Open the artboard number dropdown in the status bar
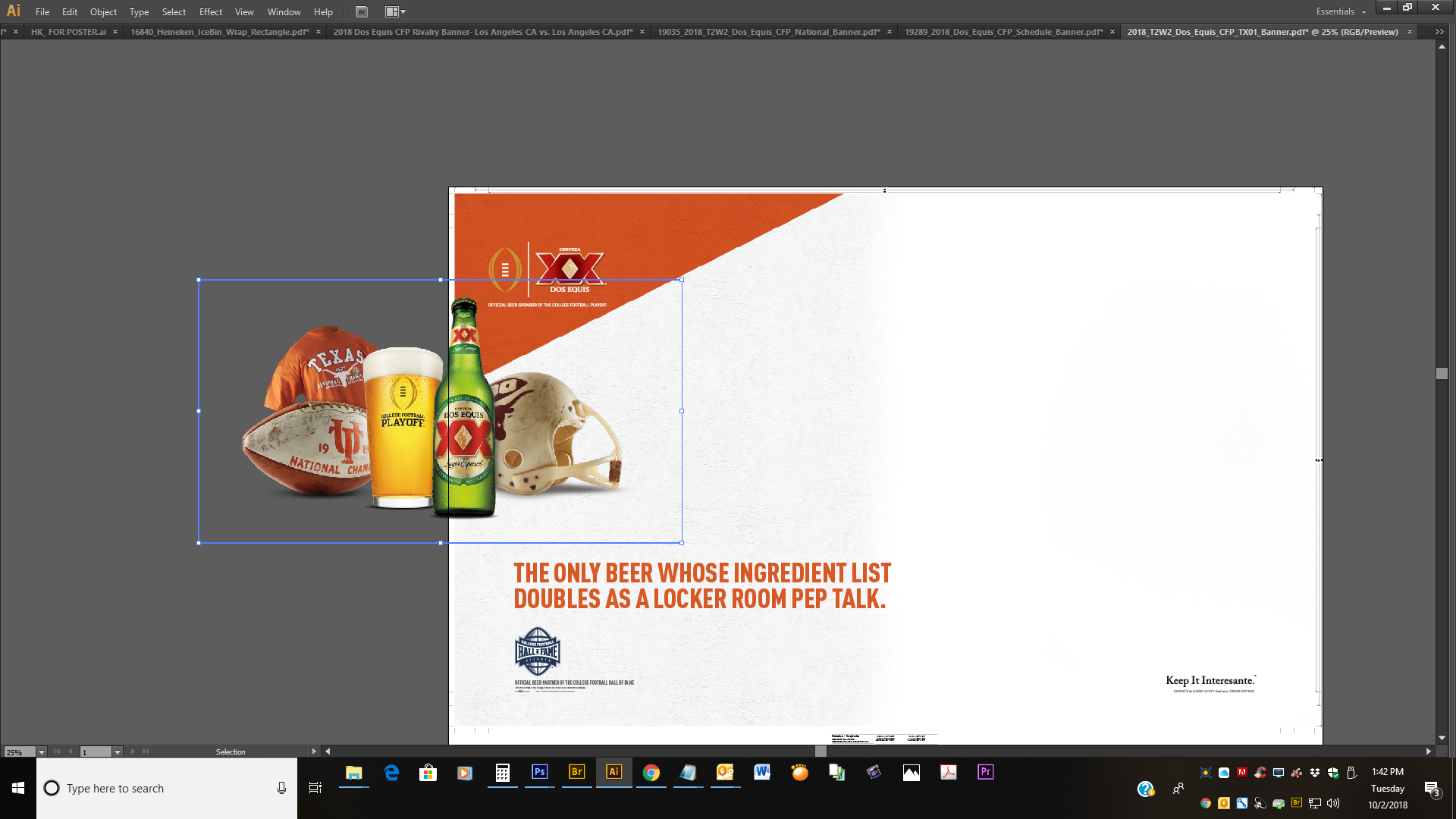This screenshot has height=819, width=1456. click(117, 752)
